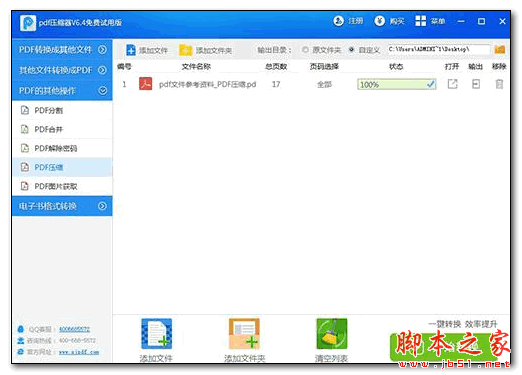Click the purchase label in title bar

397,21
